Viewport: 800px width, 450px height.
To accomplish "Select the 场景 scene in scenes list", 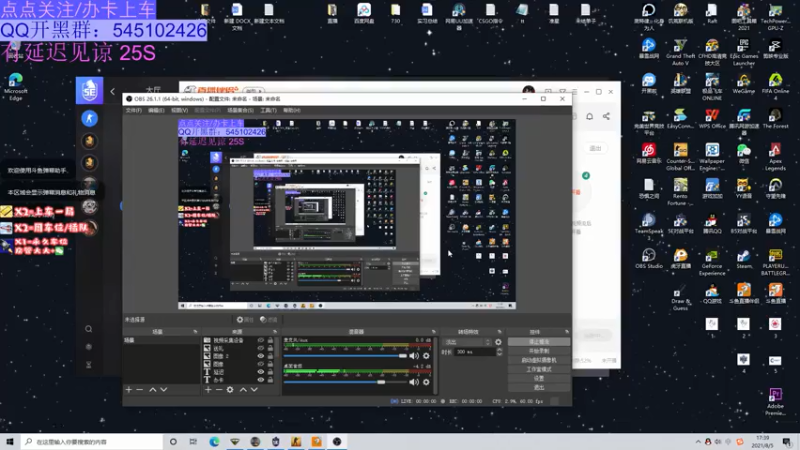I will [x=161, y=340].
